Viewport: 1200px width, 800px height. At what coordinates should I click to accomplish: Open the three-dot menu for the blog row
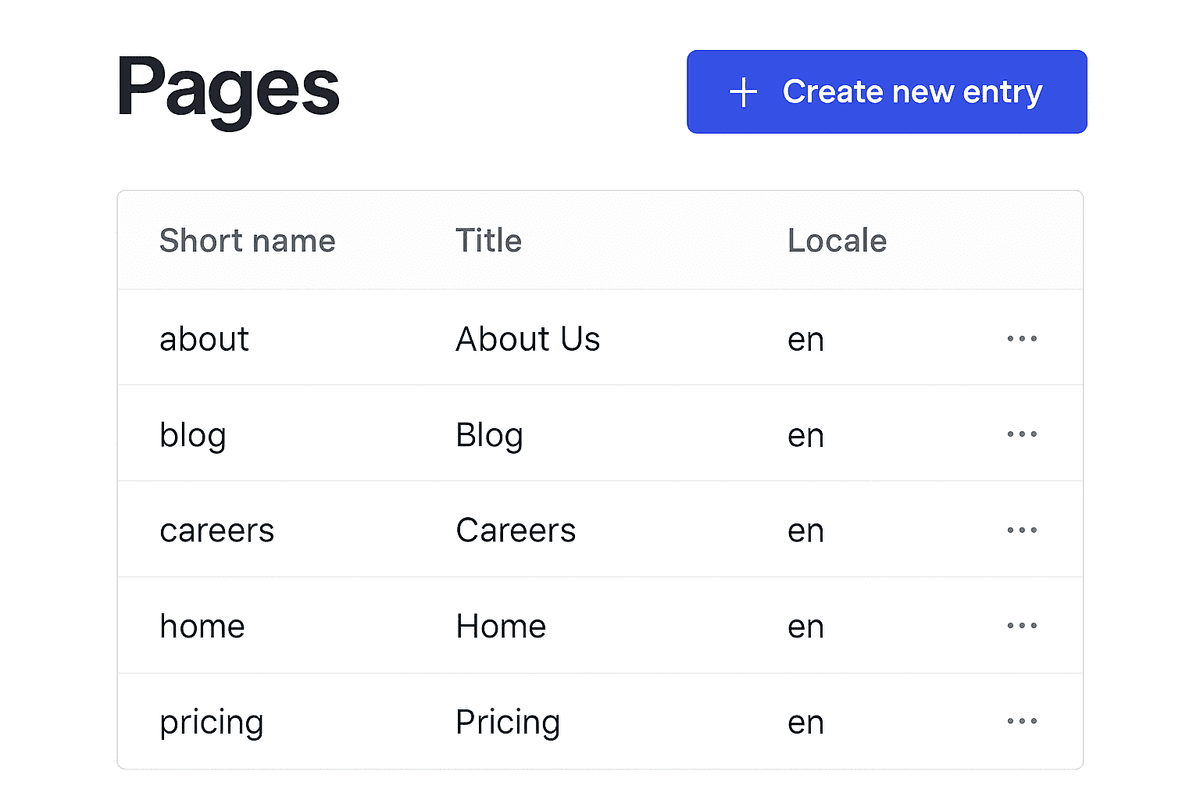click(1022, 434)
